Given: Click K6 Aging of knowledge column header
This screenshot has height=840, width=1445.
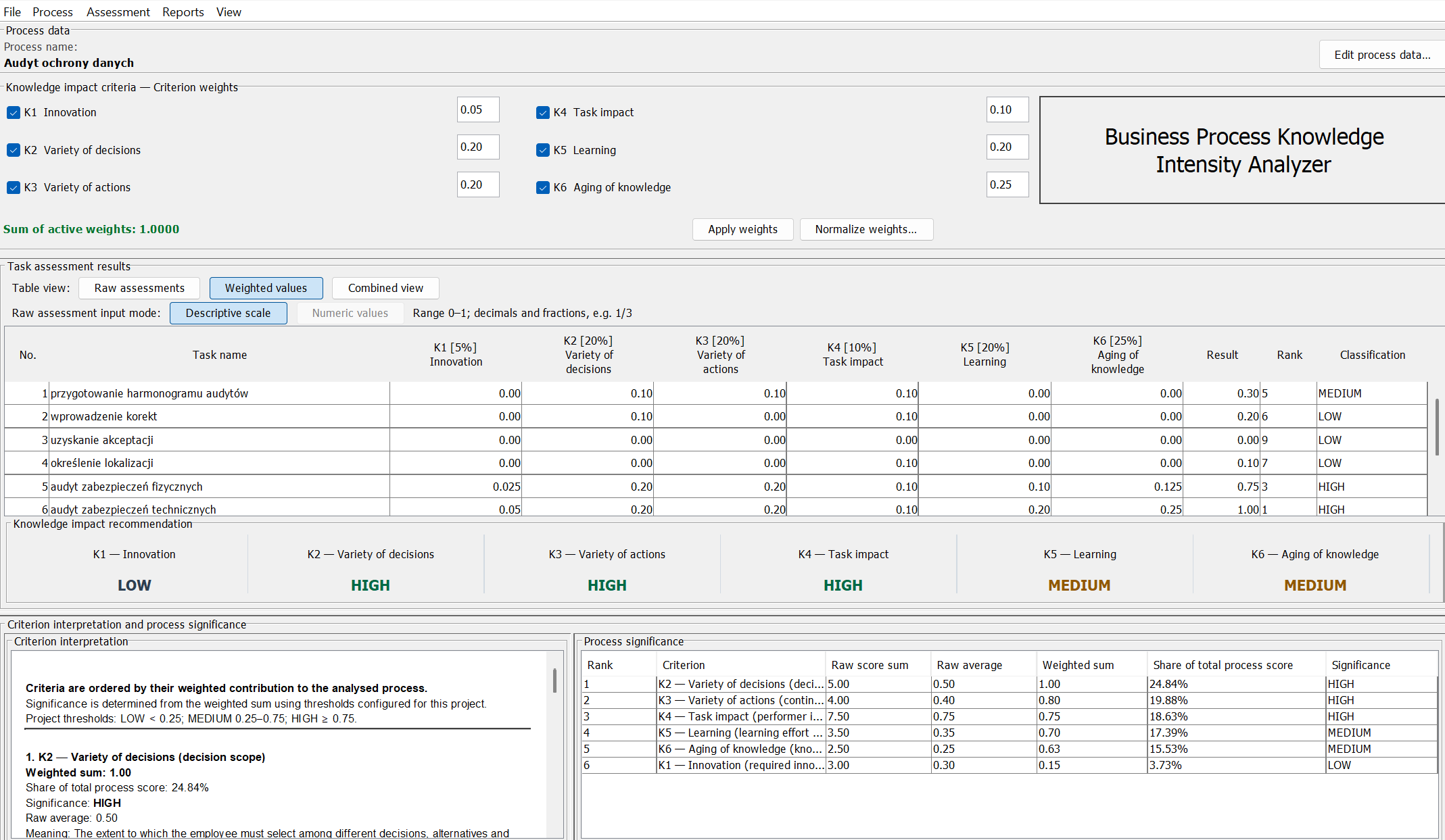Looking at the screenshot, I should point(1117,355).
